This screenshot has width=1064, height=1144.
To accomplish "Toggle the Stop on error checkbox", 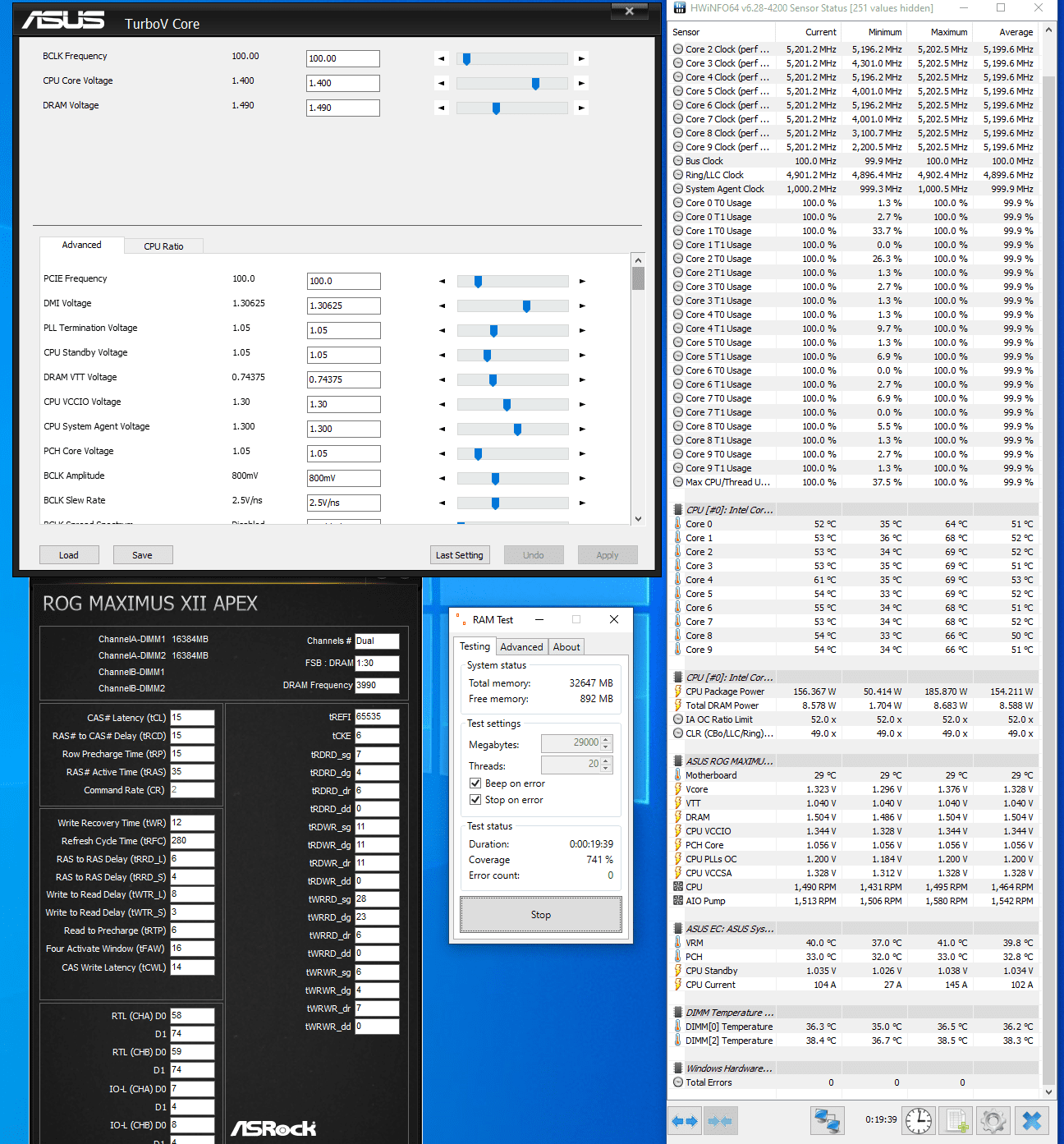I will click(x=475, y=800).
